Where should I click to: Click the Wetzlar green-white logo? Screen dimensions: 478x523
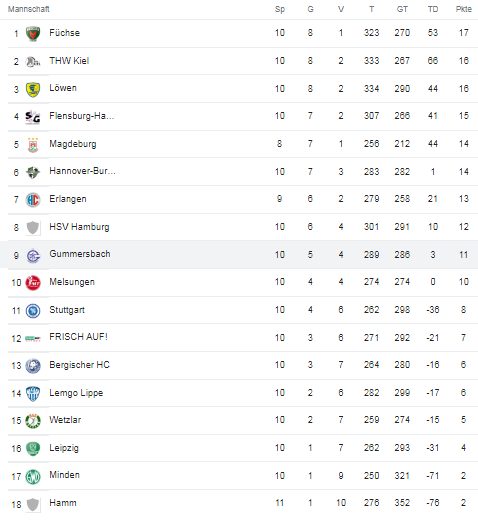[x=33, y=421]
